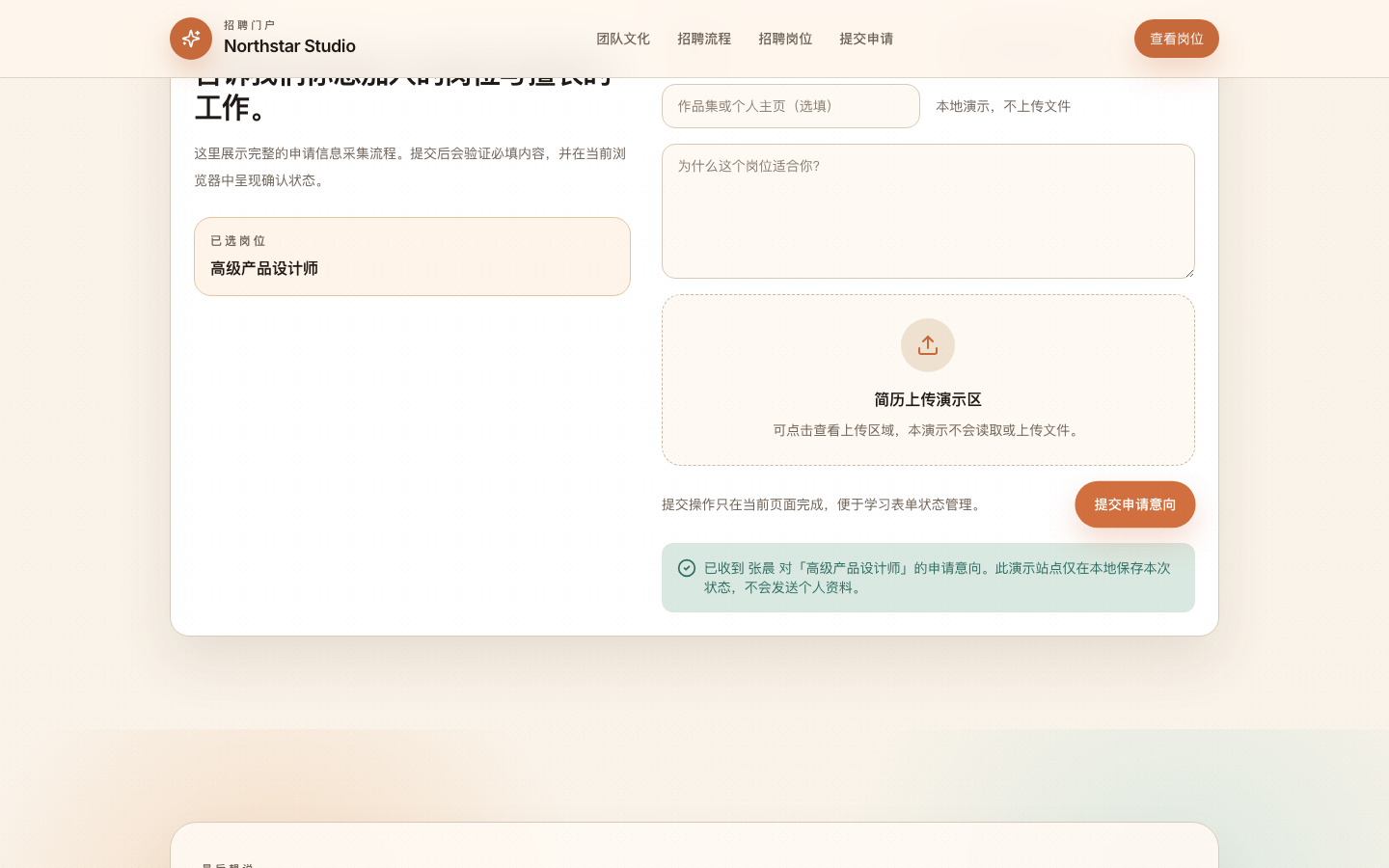Go to 招聘流程 in the navigation
The image size is (1389, 868).
704,39
